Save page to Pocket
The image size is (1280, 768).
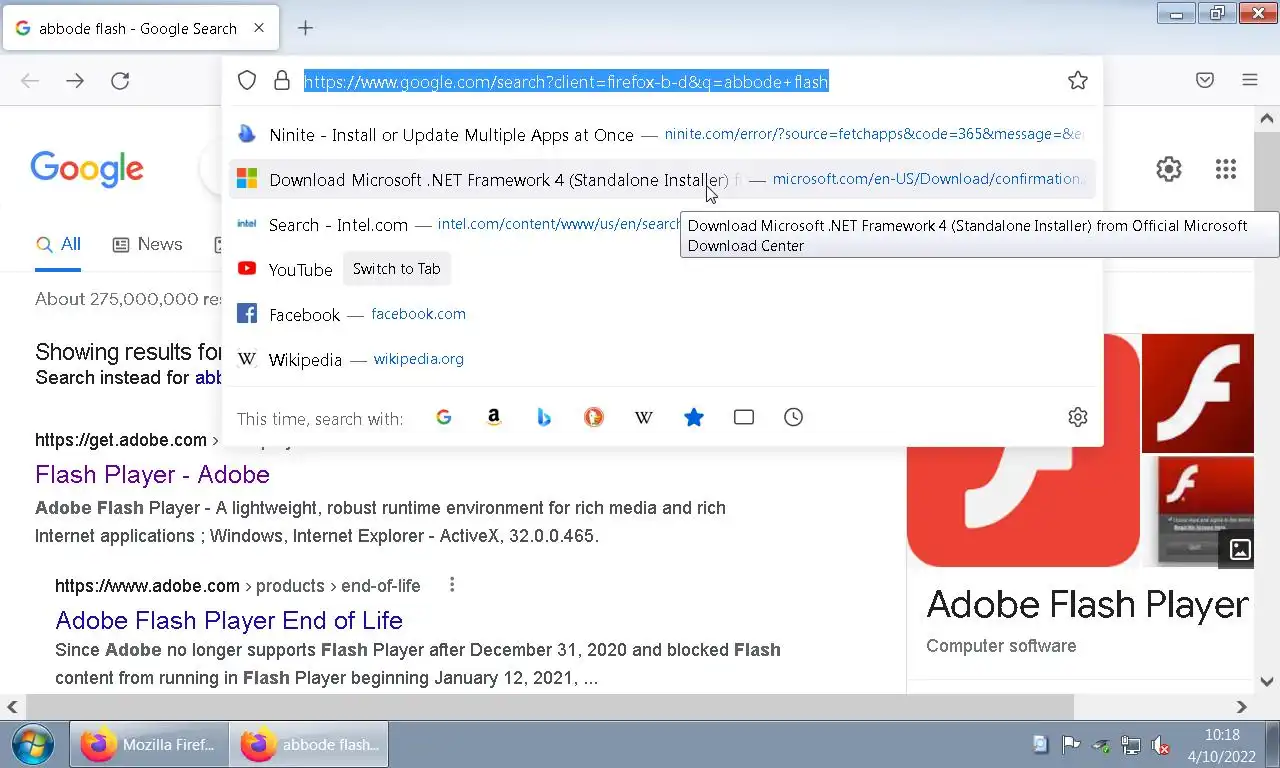[x=1205, y=81]
